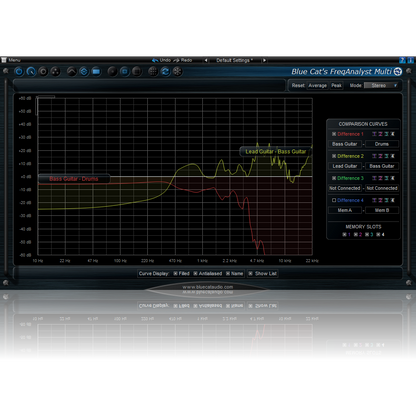416x416 pixels.
Task: Click the blue diamond toolbar icon
Action: point(84,71)
